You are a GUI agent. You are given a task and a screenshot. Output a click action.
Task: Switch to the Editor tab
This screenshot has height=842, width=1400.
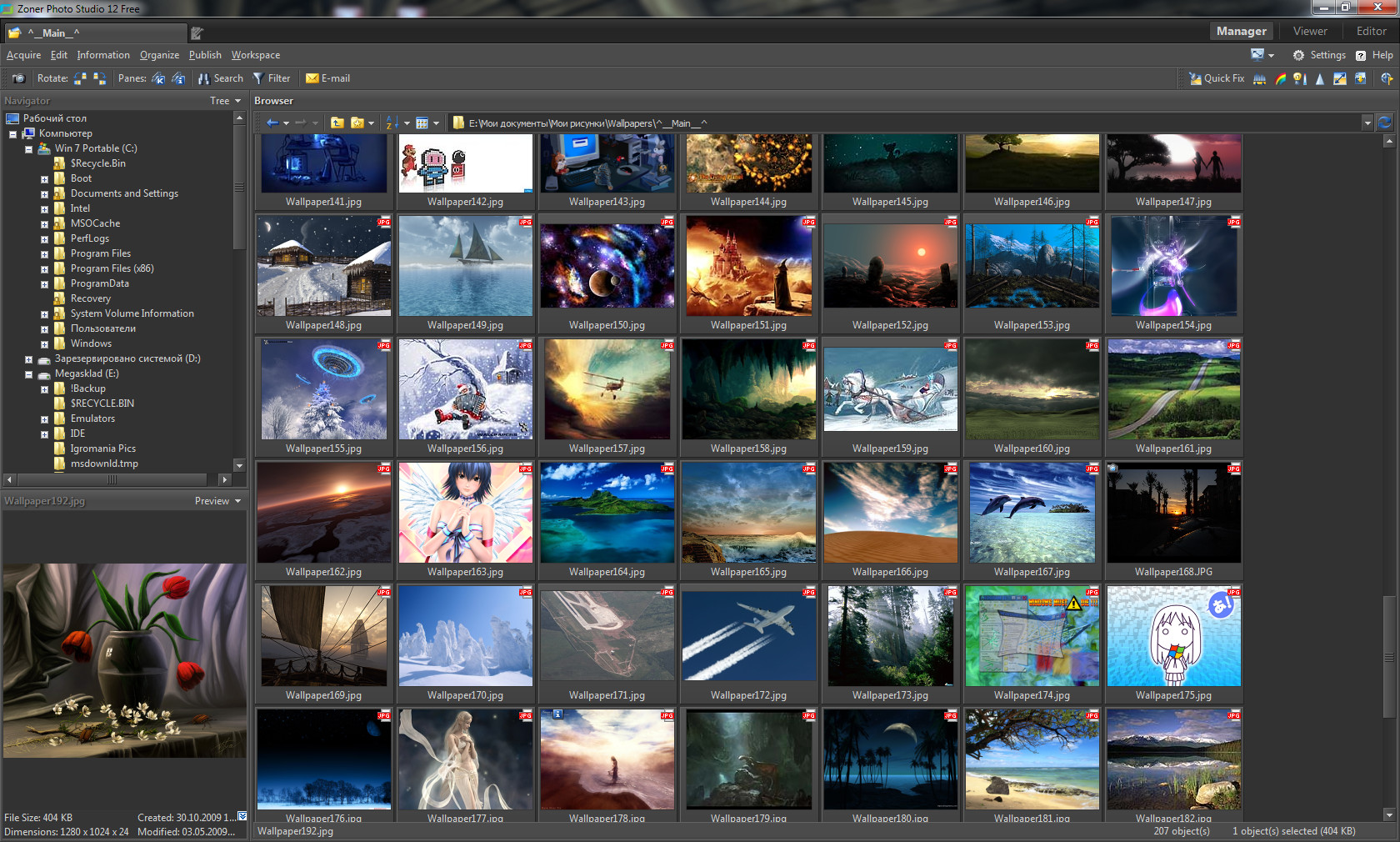1371,31
